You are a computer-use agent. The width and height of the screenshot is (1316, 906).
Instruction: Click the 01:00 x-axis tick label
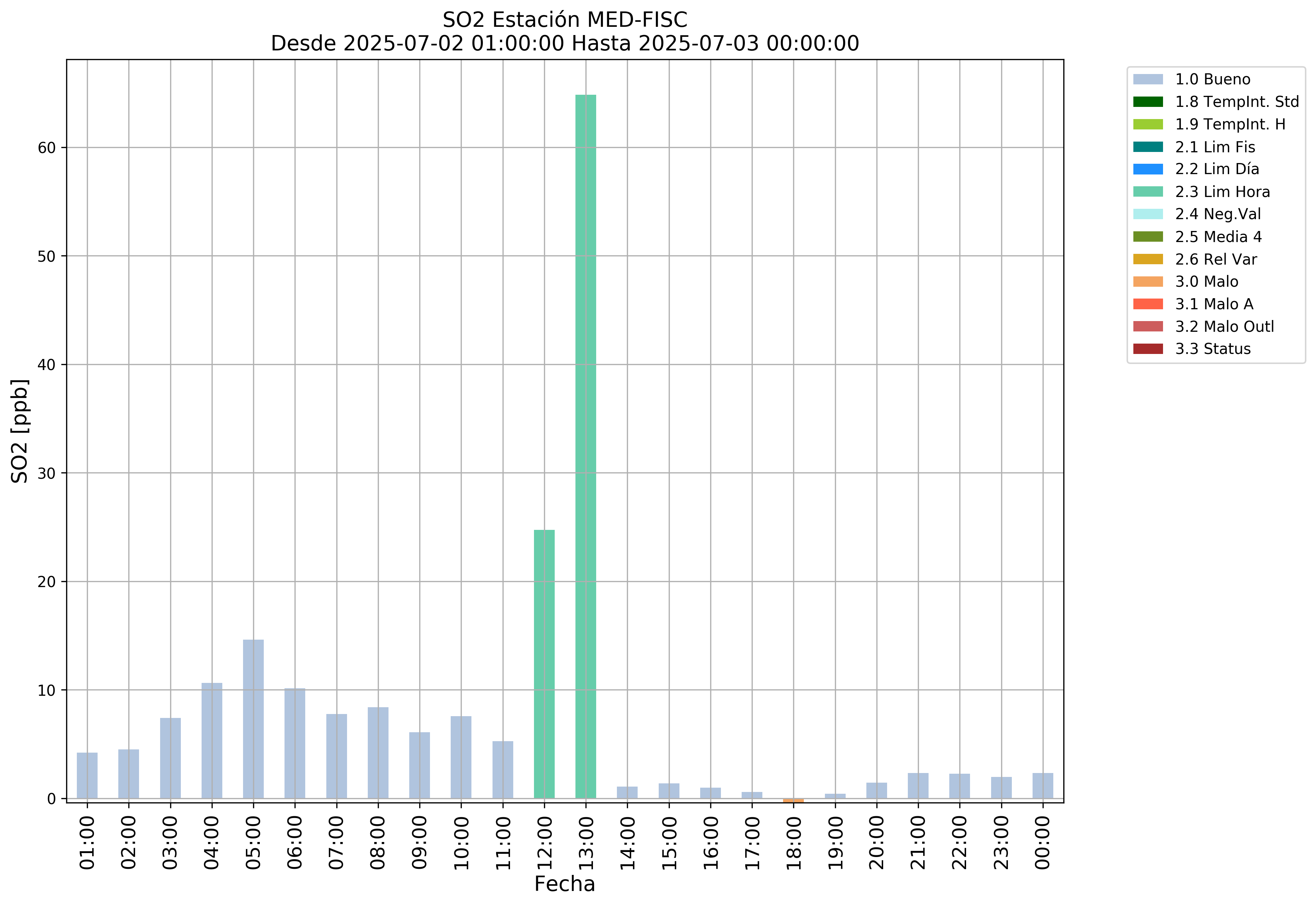tap(88, 843)
